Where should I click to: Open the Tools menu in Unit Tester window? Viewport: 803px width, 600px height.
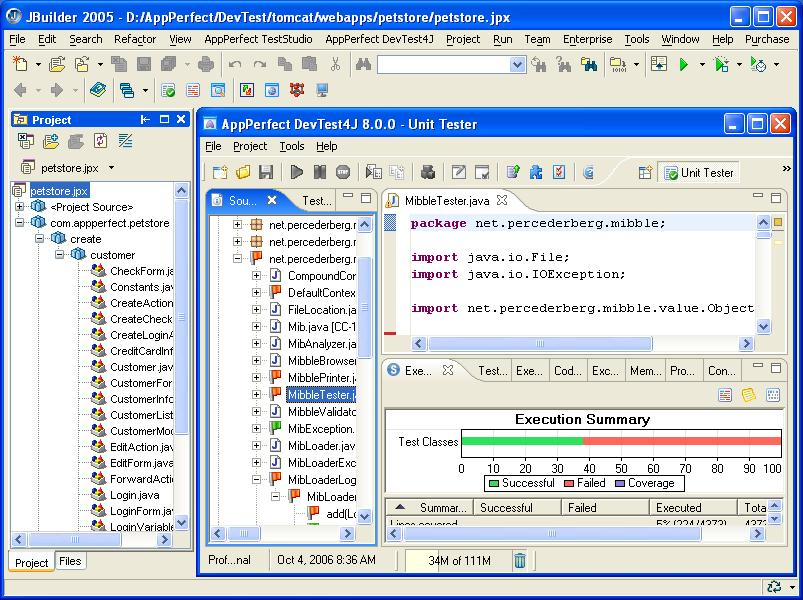coord(292,146)
